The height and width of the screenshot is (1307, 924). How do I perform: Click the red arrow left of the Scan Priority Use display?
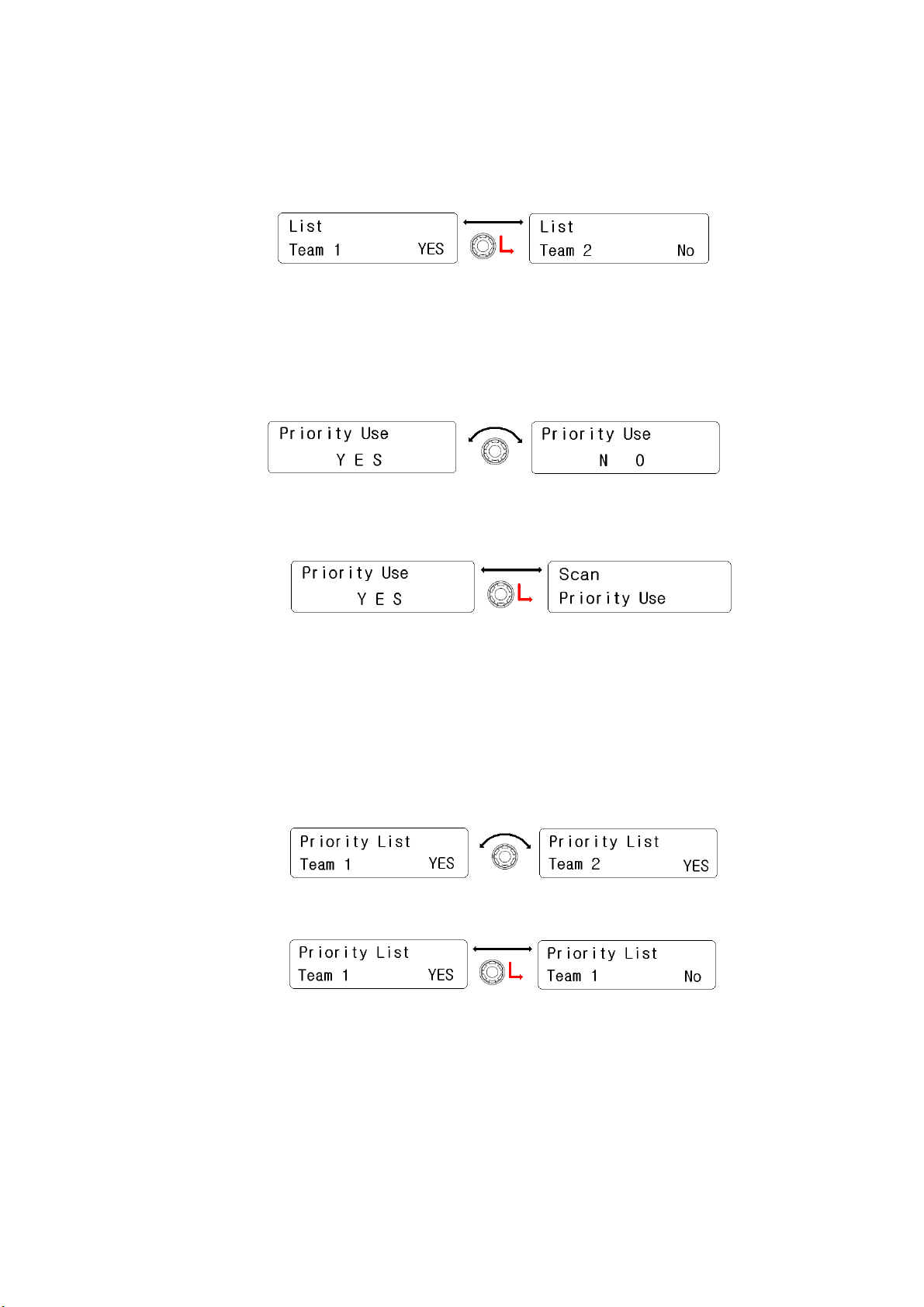[x=524, y=594]
